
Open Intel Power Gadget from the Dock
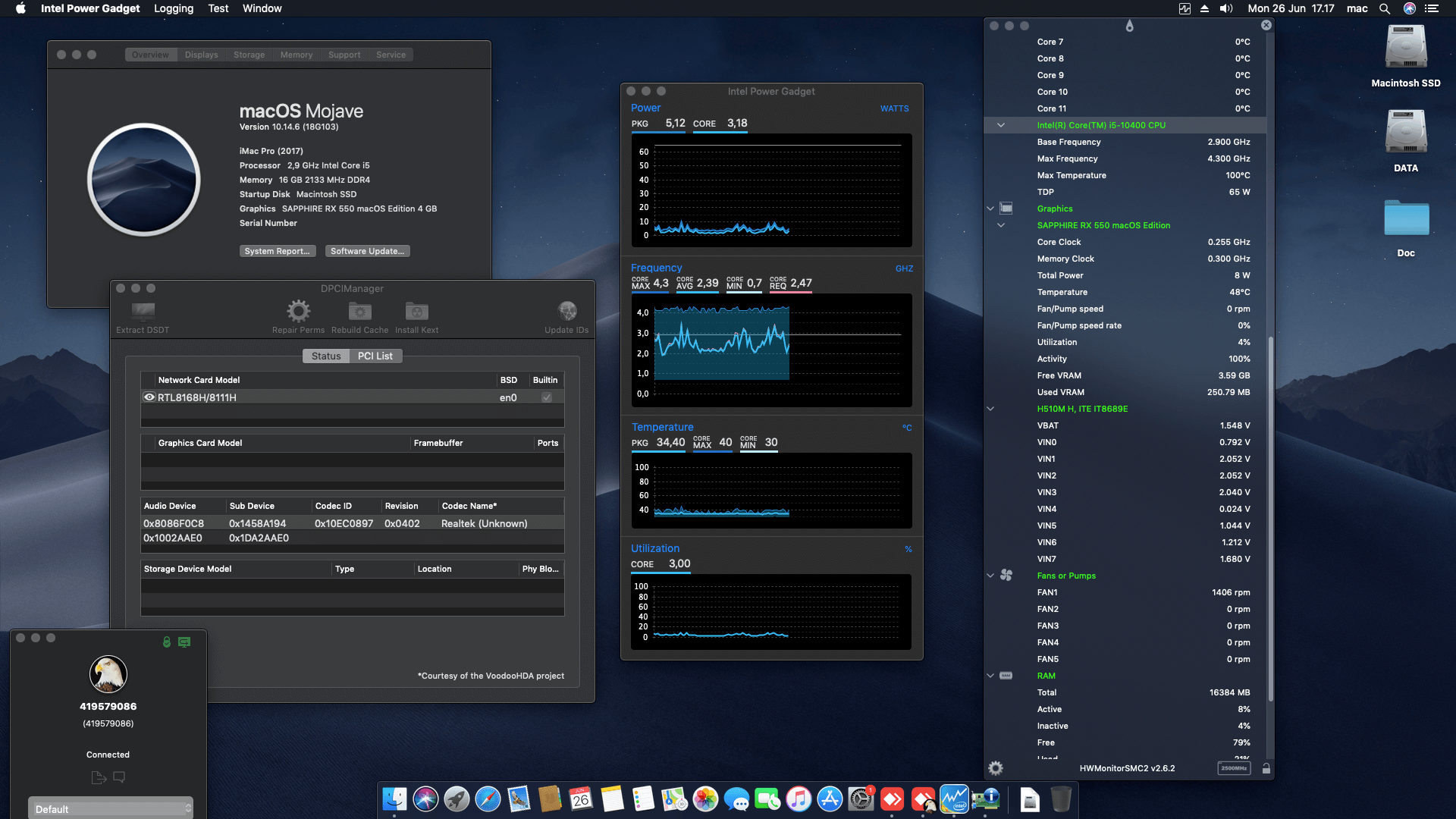(954, 799)
